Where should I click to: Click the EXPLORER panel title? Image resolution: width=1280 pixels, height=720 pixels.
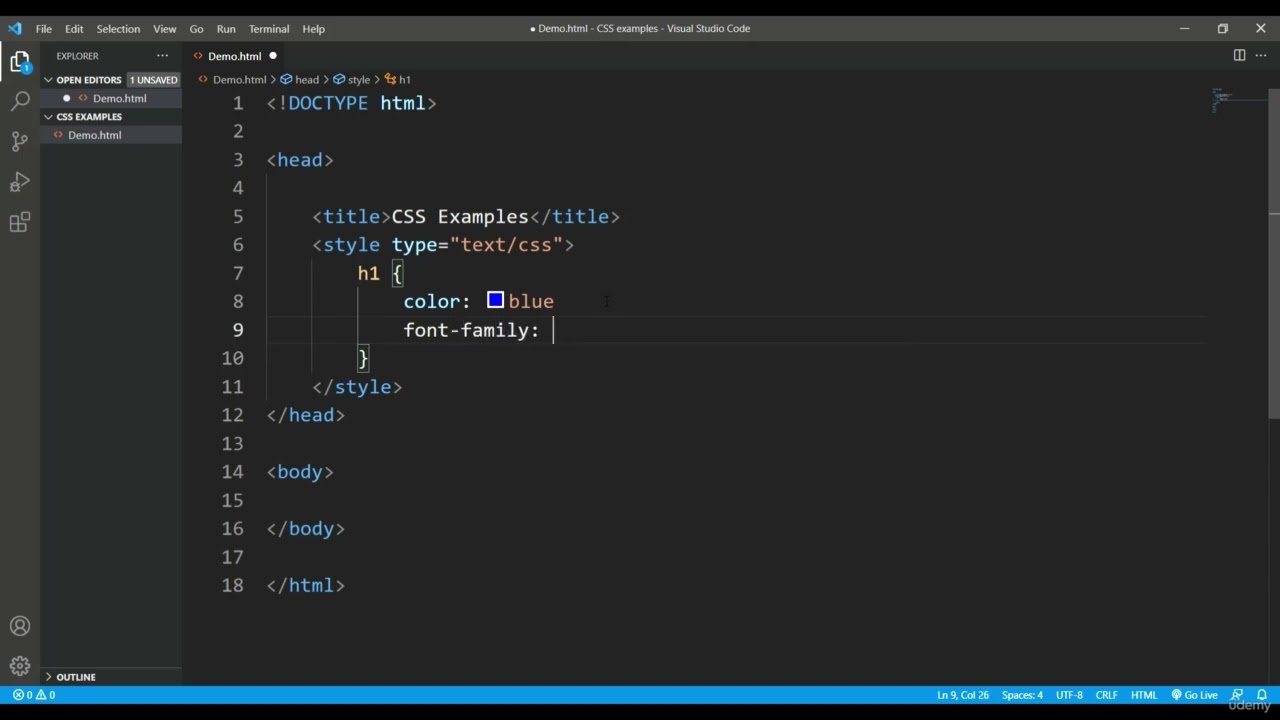tap(77, 56)
